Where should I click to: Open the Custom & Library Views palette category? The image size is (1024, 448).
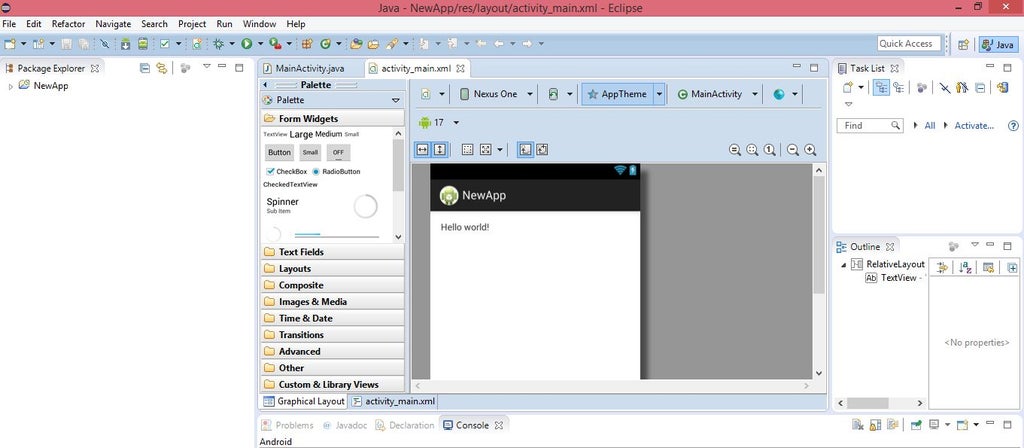point(332,385)
